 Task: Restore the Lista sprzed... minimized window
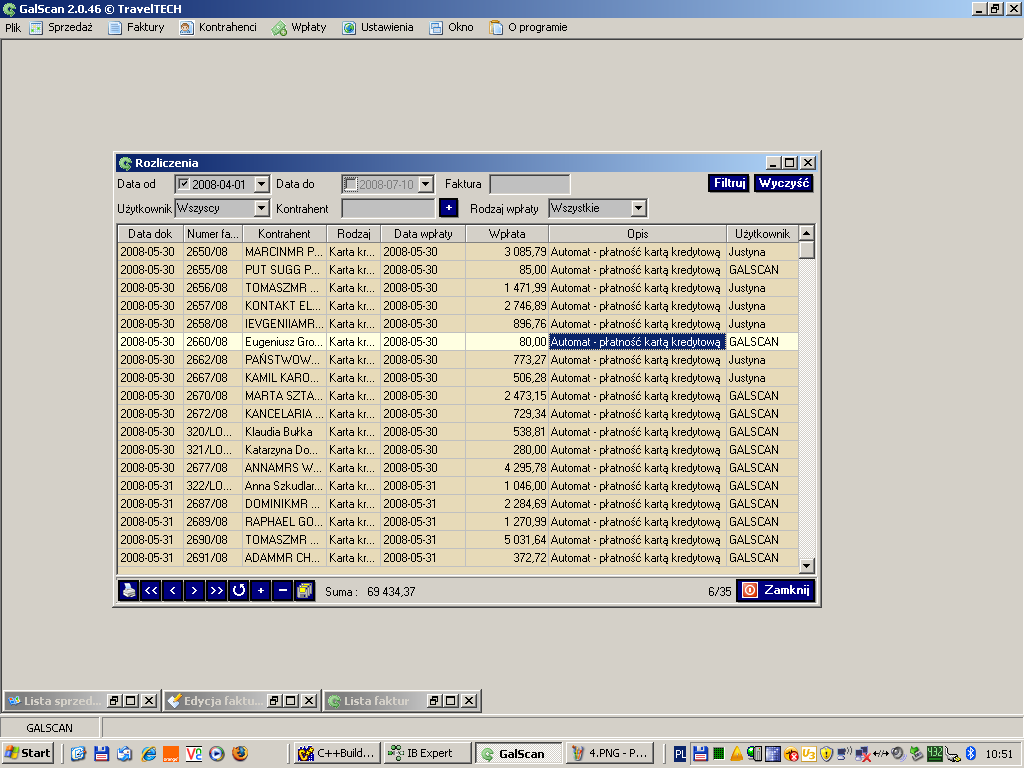pyautogui.click(x=114, y=701)
